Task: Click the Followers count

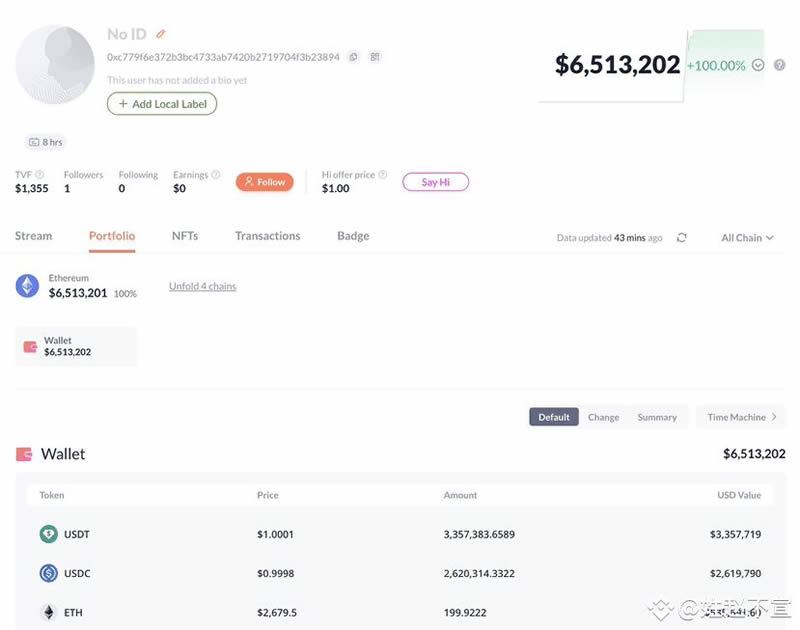Action: tap(67, 188)
